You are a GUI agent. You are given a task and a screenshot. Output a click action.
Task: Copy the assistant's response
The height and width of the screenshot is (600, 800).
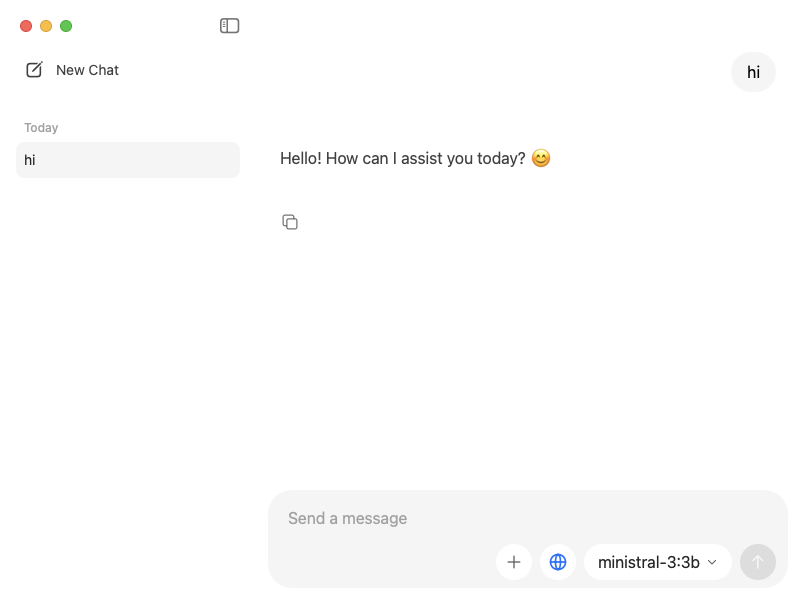click(290, 222)
